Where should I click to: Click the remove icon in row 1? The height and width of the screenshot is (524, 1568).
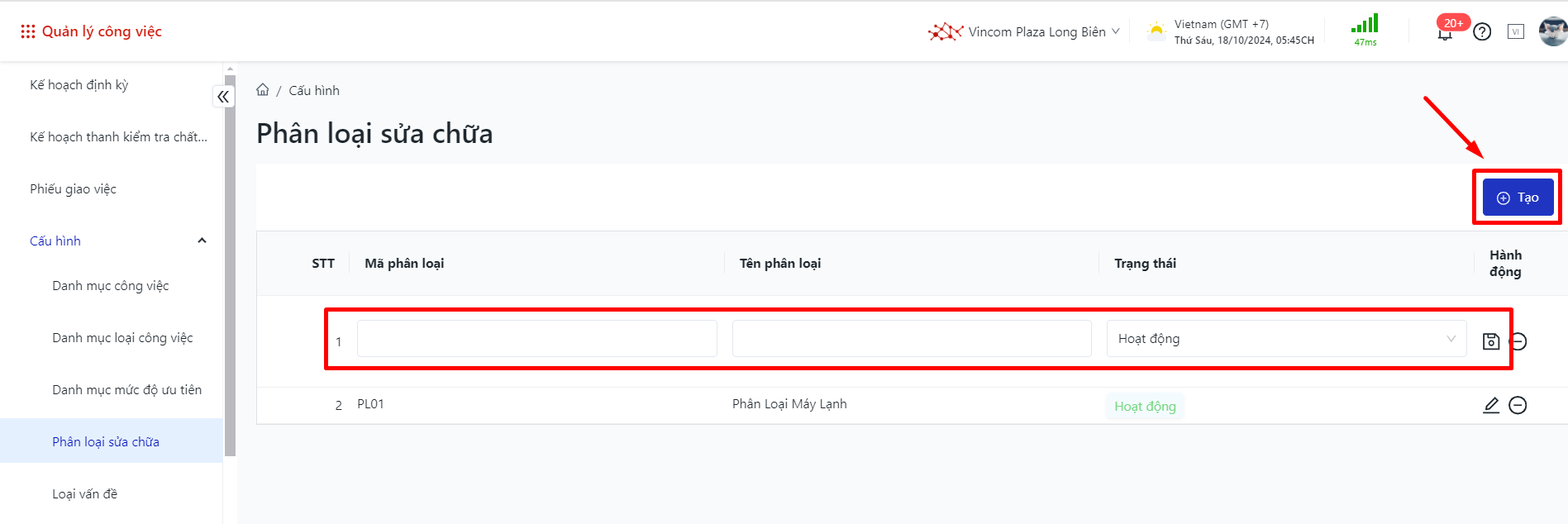coord(1519,341)
